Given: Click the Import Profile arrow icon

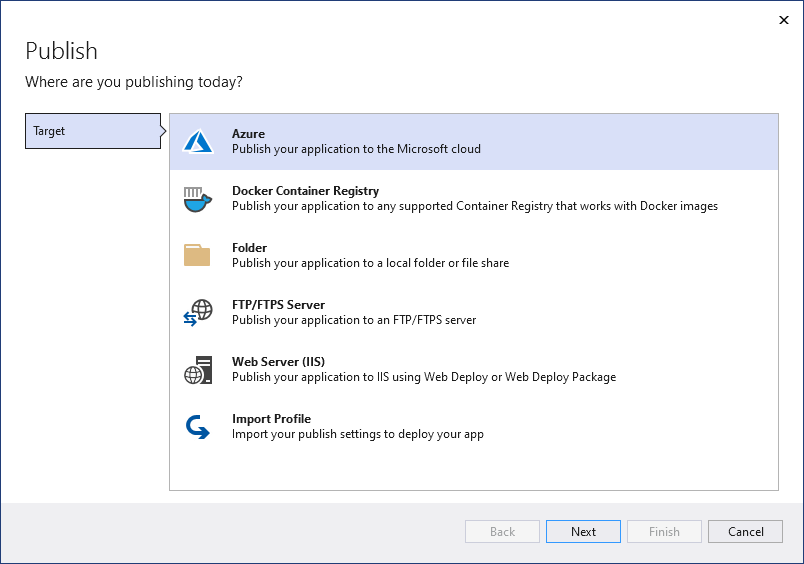Looking at the screenshot, I should pyautogui.click(x=198, y=427).
